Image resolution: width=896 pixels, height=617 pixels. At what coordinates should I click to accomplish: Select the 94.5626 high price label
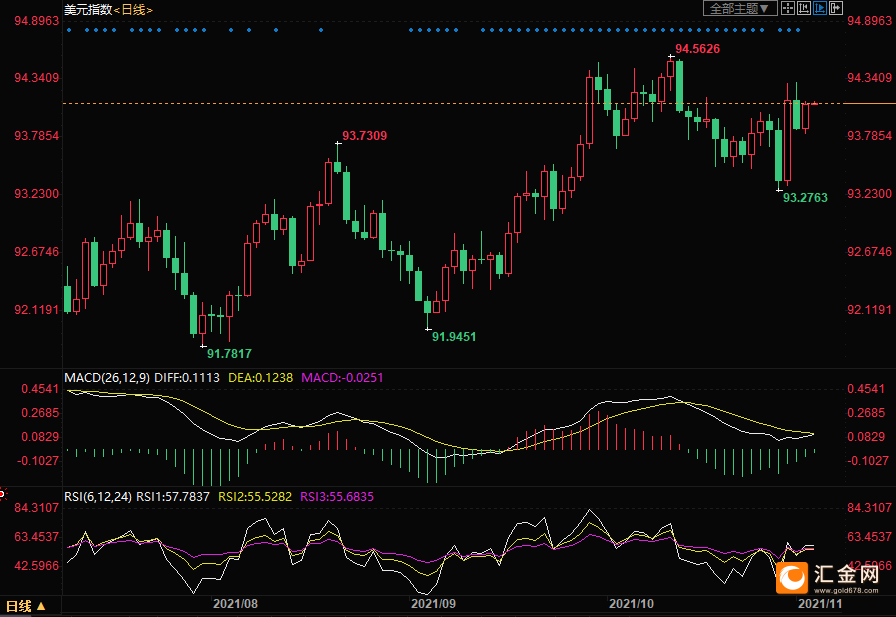pyautogui.click(x=697, y=49)
